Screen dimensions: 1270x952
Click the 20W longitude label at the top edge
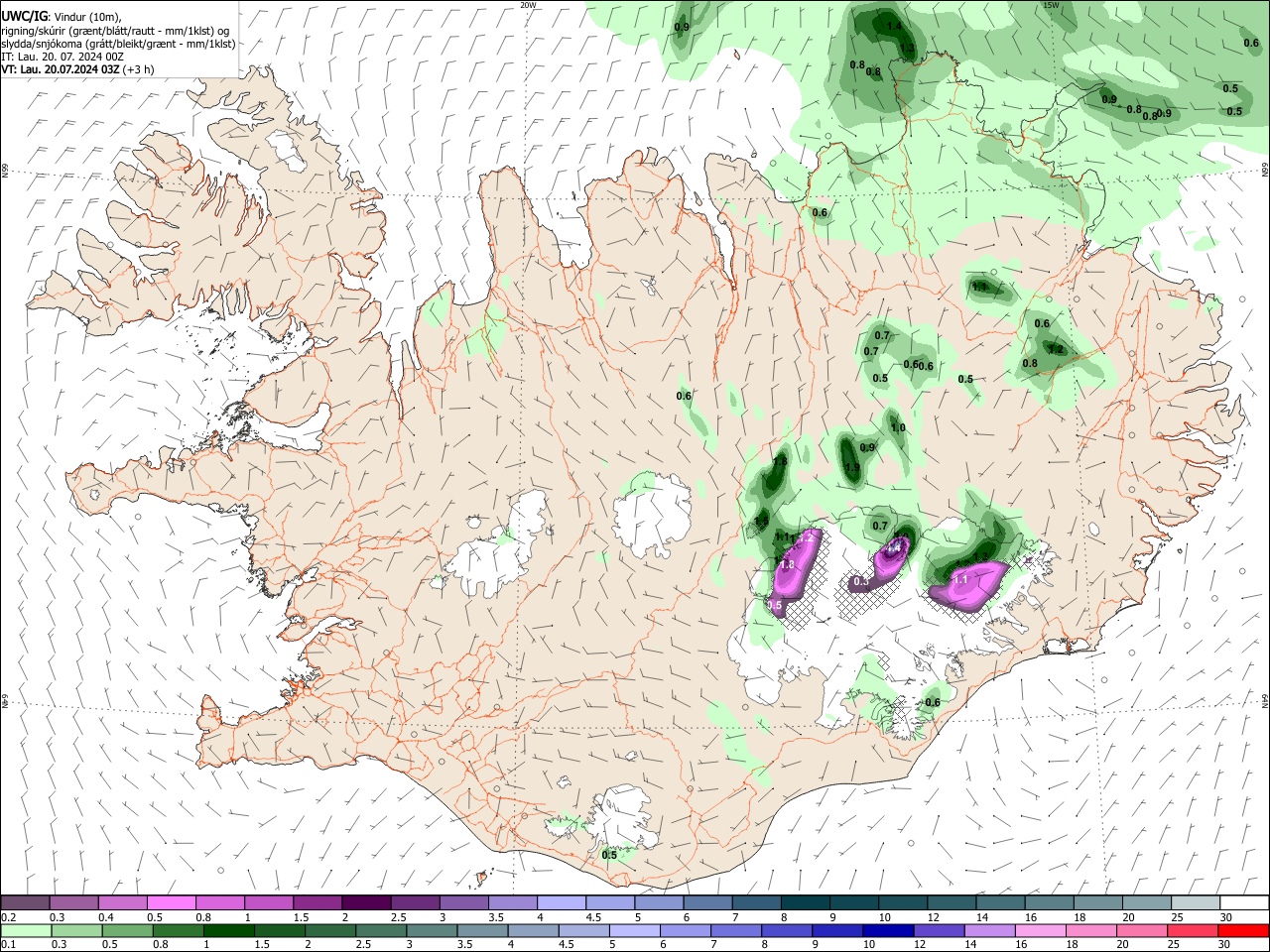pyautogui.click(x=528, y=5)
